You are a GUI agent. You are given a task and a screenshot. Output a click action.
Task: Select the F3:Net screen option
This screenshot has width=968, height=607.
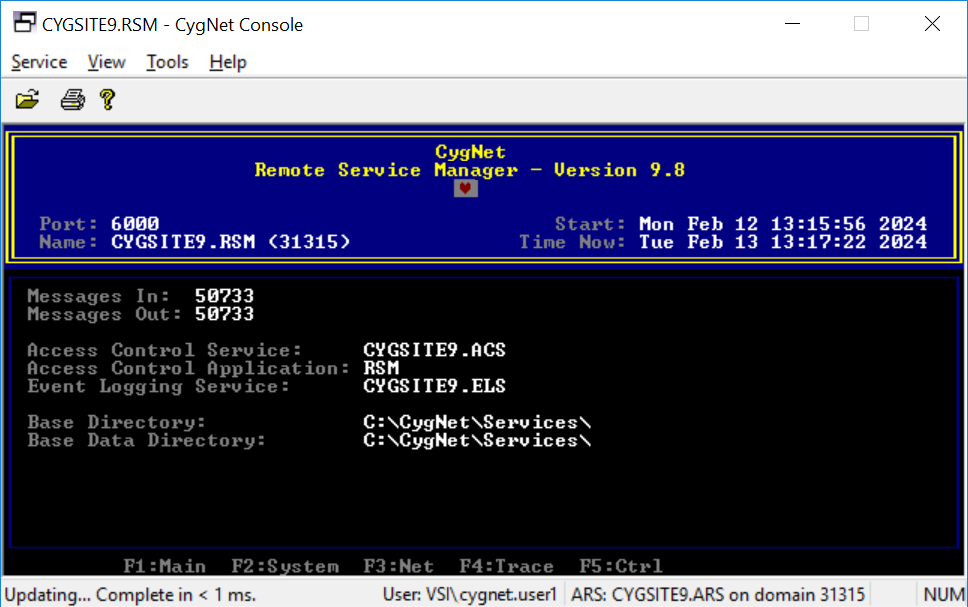click(x=399, y=566)
